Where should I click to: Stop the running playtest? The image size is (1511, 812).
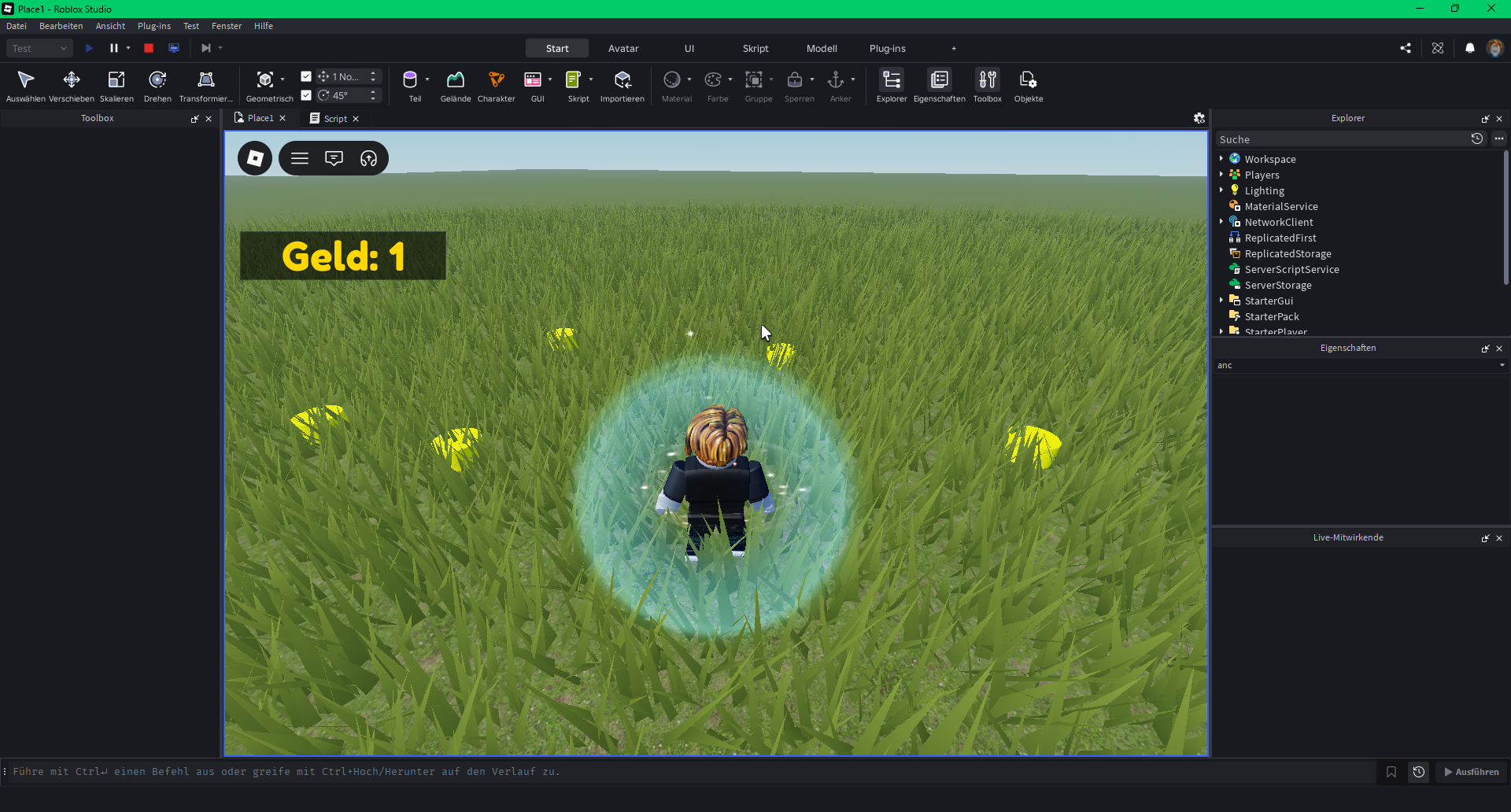[x=149, y=48]
